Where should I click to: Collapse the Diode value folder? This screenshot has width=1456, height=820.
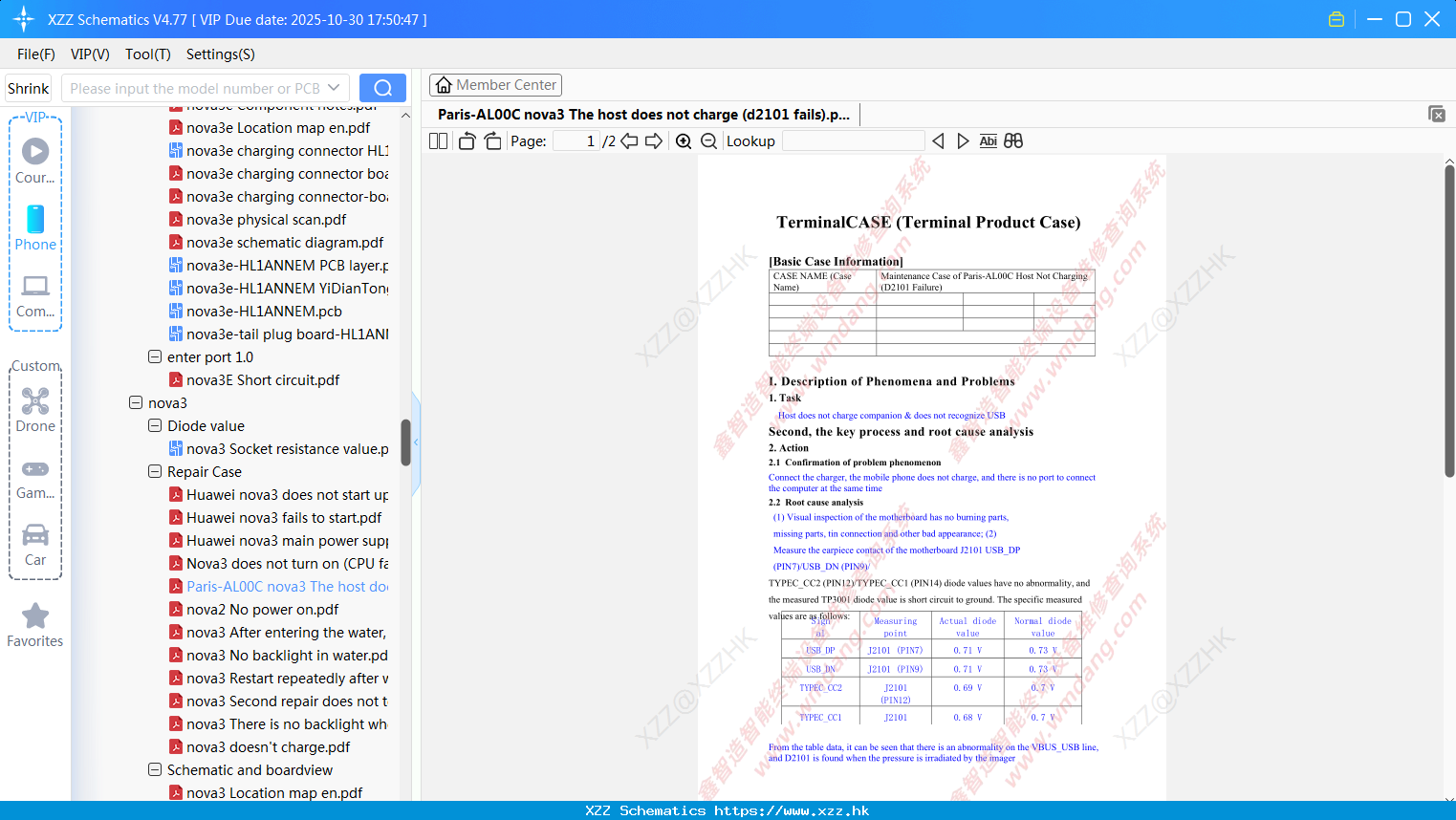(155, 425)
